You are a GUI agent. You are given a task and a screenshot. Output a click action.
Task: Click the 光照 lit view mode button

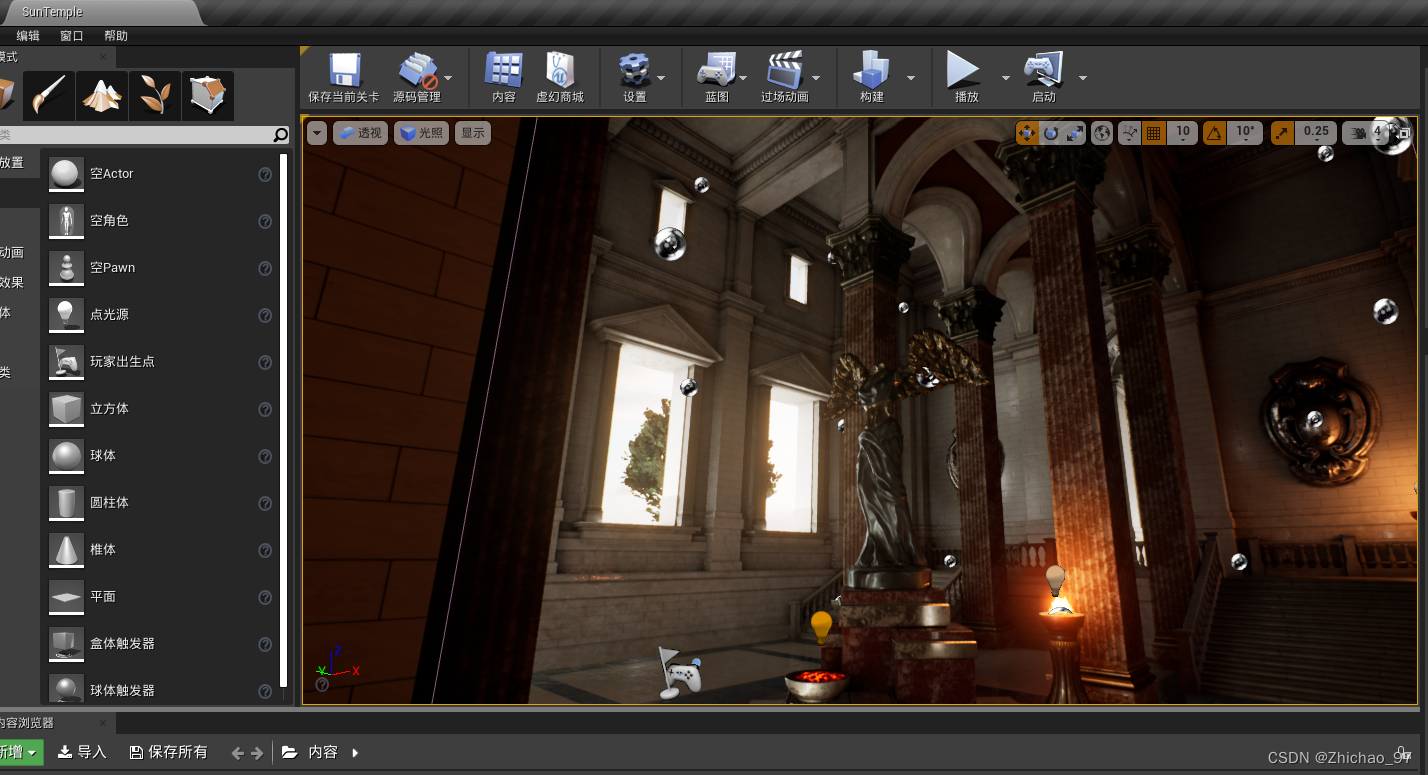tap(421, 133)
